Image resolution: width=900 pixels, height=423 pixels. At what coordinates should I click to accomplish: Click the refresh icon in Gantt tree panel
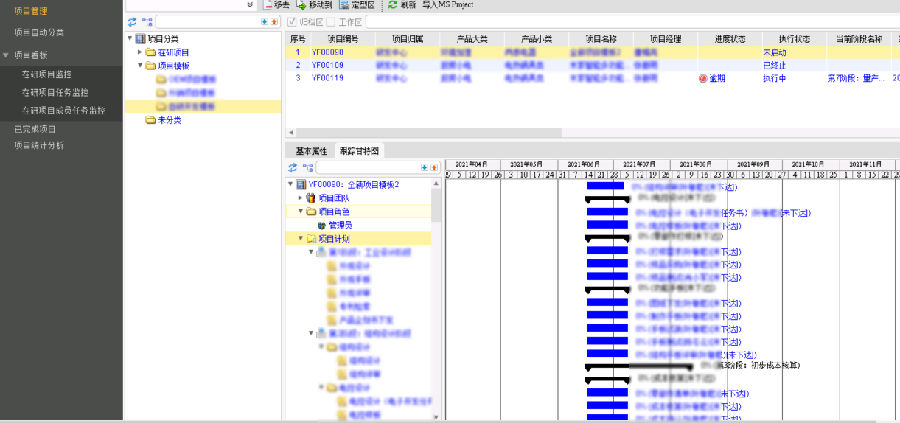(x=292, y=168)
